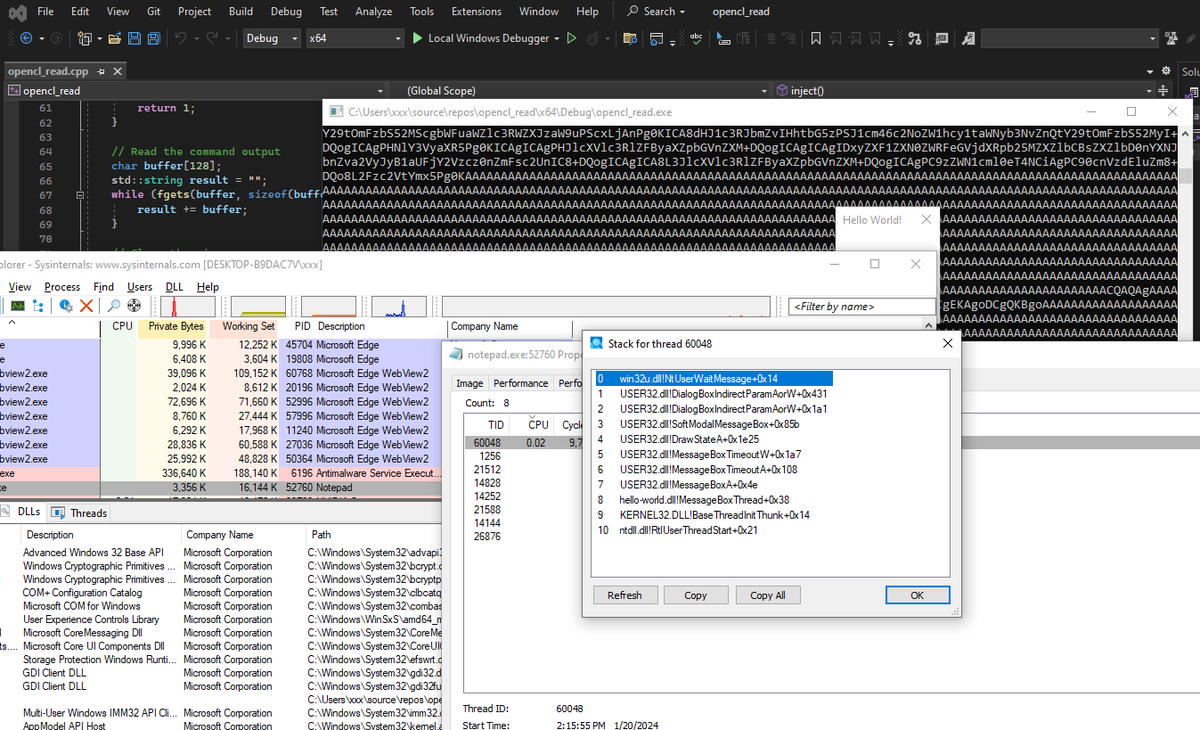Select Image tab in notepad.exe properties
This screenshot has height=730, width=1200.
469,383
